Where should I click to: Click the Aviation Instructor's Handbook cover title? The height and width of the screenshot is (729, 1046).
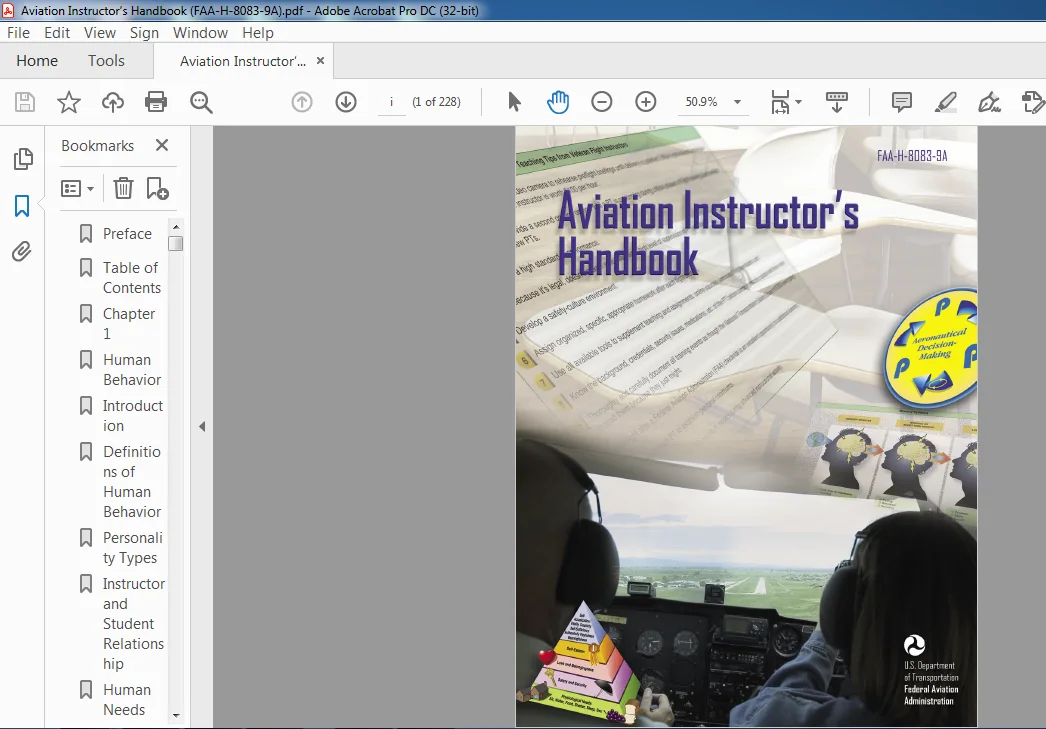pos(708,233)
